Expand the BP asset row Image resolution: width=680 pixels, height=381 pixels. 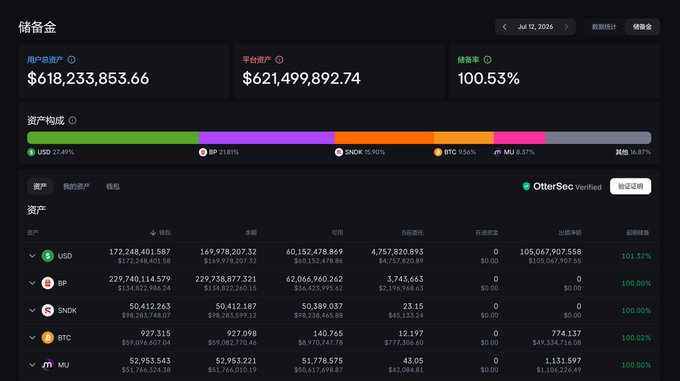coord(32,283)
